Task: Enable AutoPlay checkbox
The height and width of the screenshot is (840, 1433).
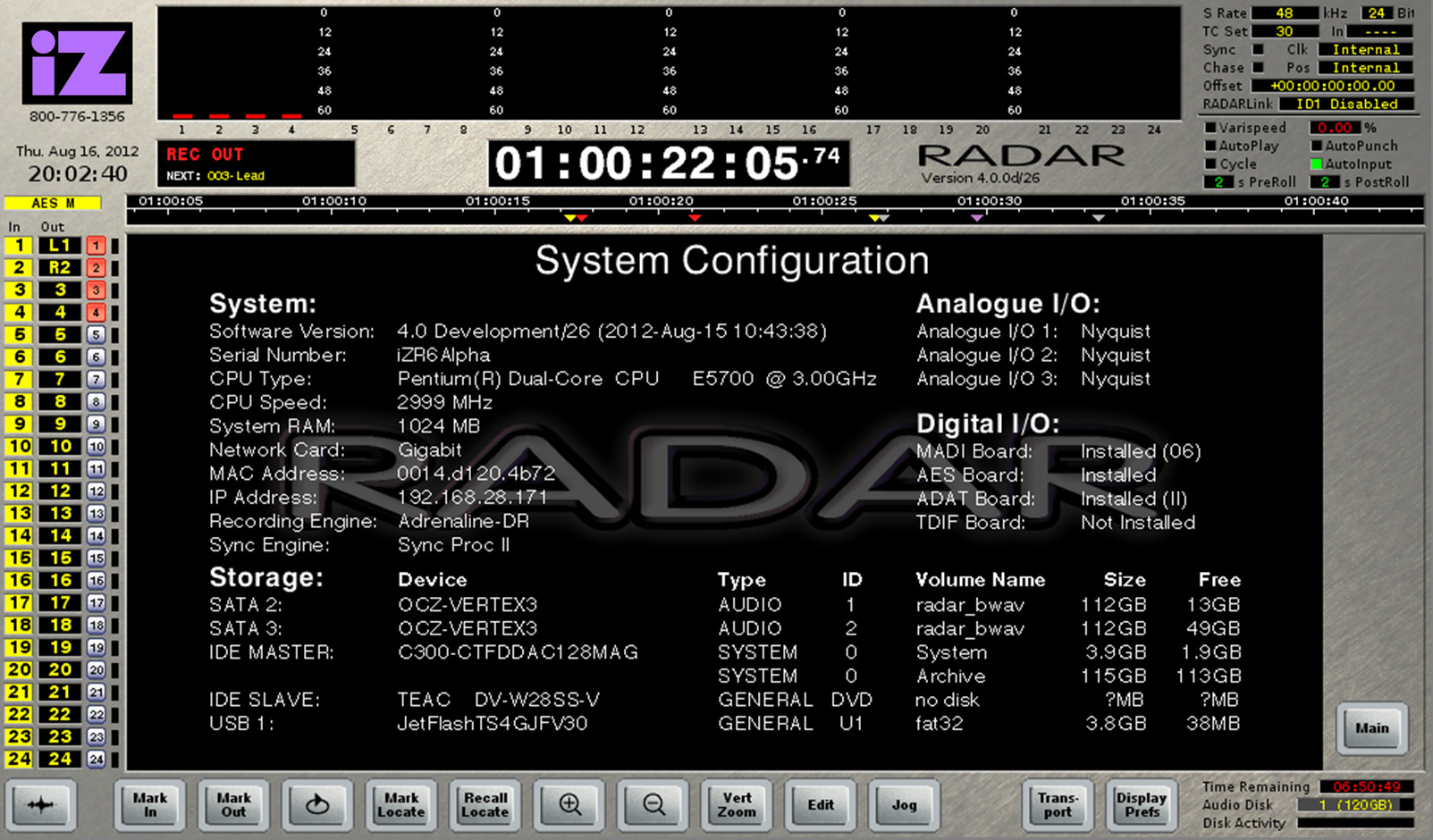Action: coord(1210,146)
